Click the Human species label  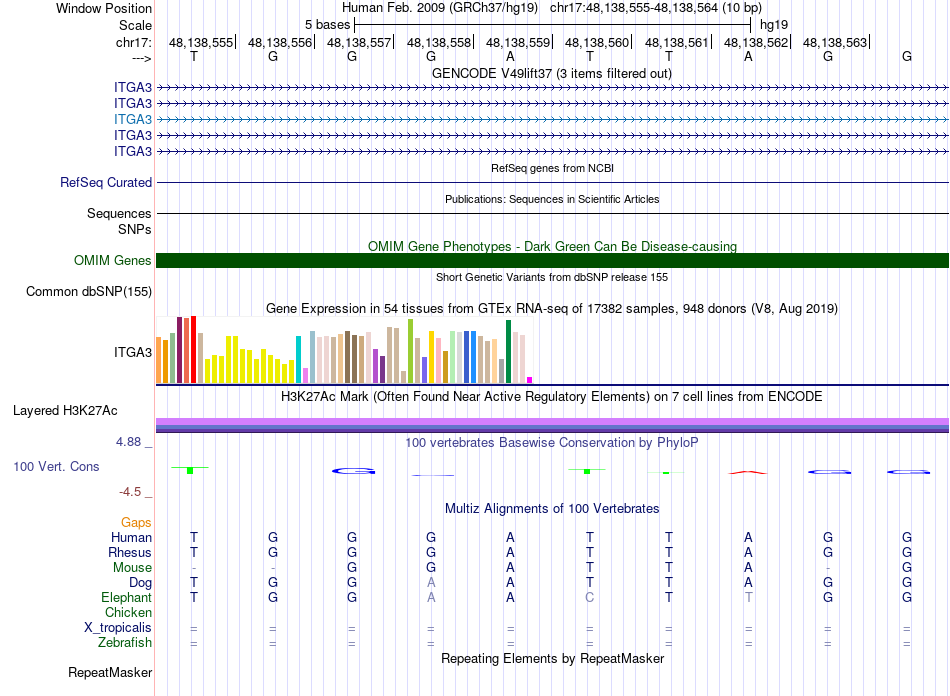tap(131, 537)
